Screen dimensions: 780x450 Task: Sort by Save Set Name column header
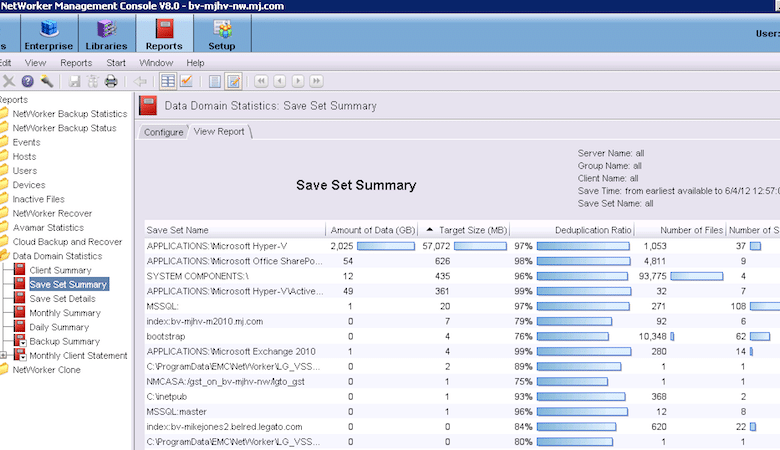235,230
